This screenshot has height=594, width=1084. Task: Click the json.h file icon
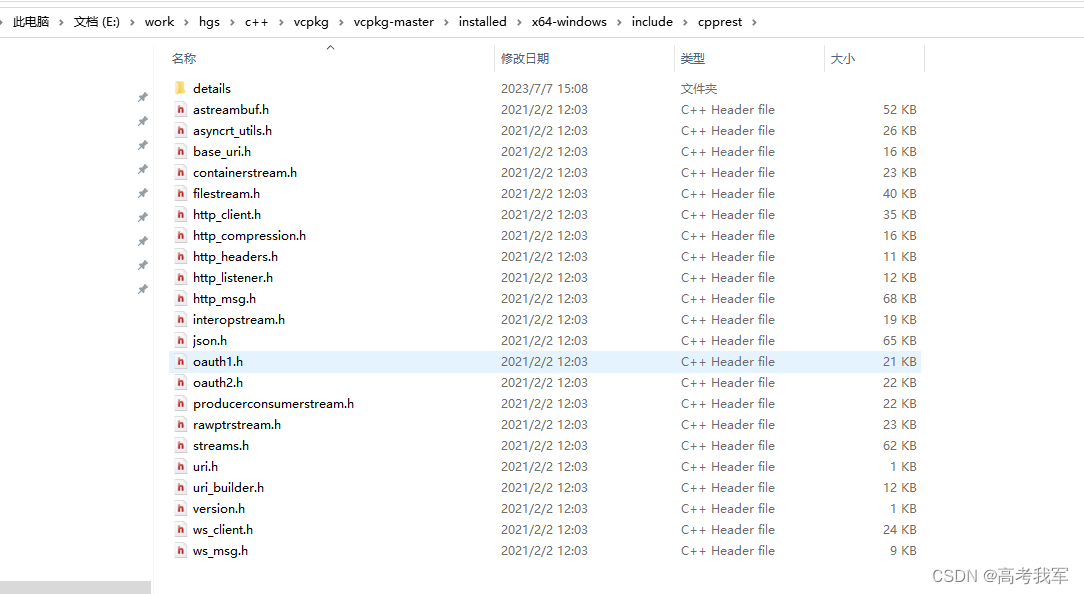180,340
